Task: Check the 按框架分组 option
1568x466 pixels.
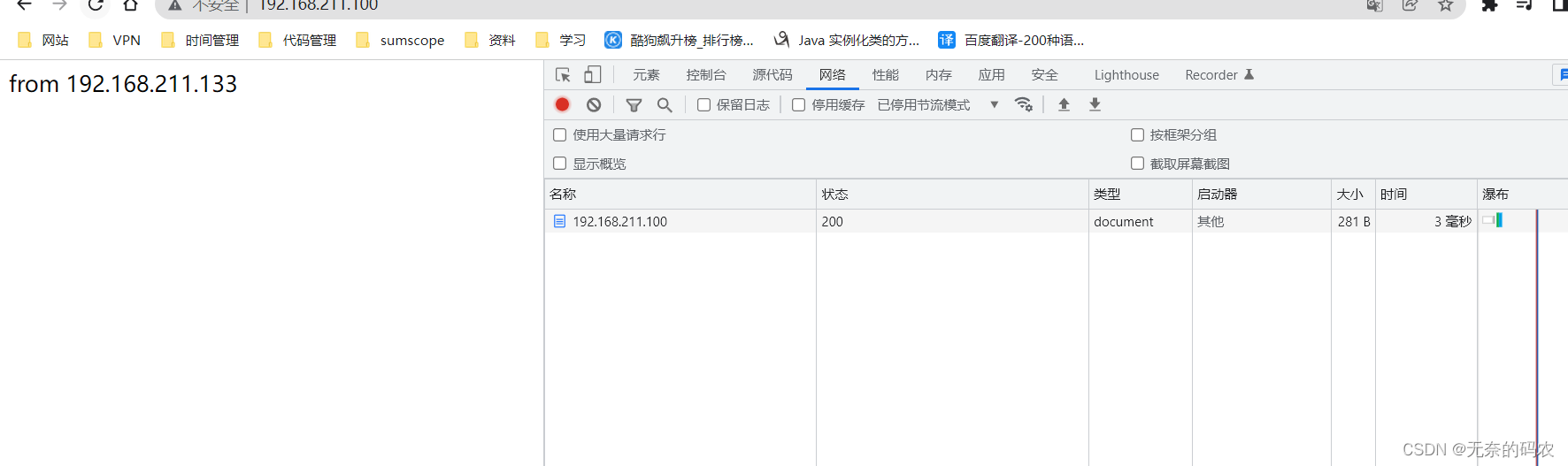Action: (x=1137, y=134)
